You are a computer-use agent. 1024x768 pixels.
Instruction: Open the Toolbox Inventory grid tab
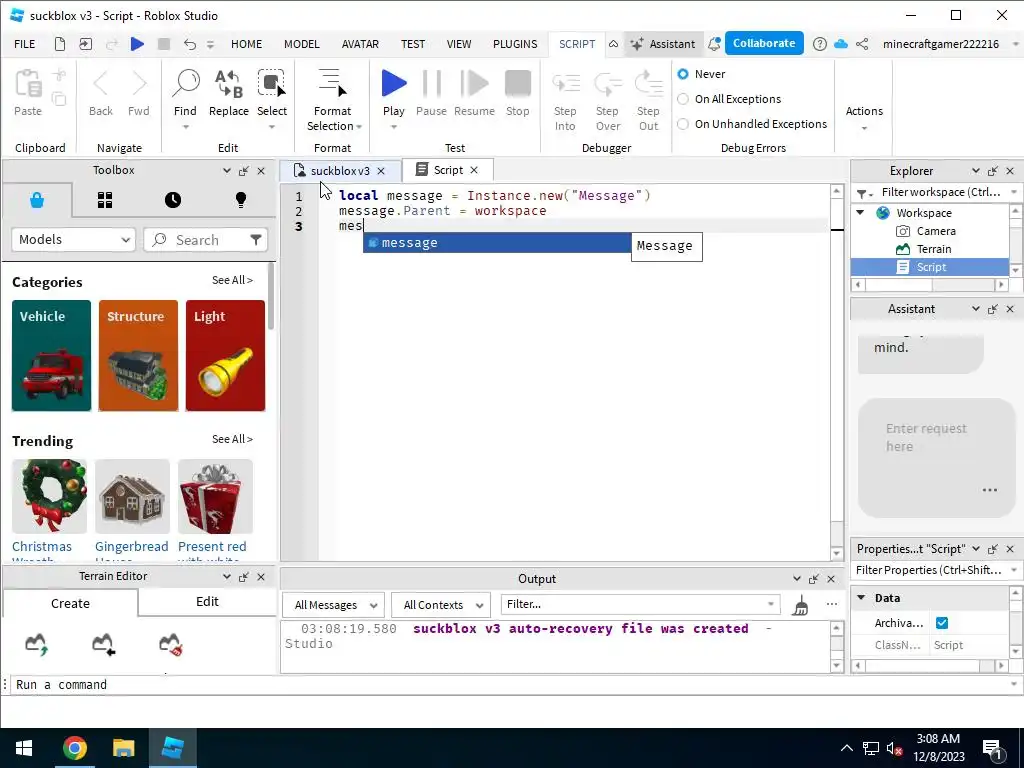click(x=105, y=200)
